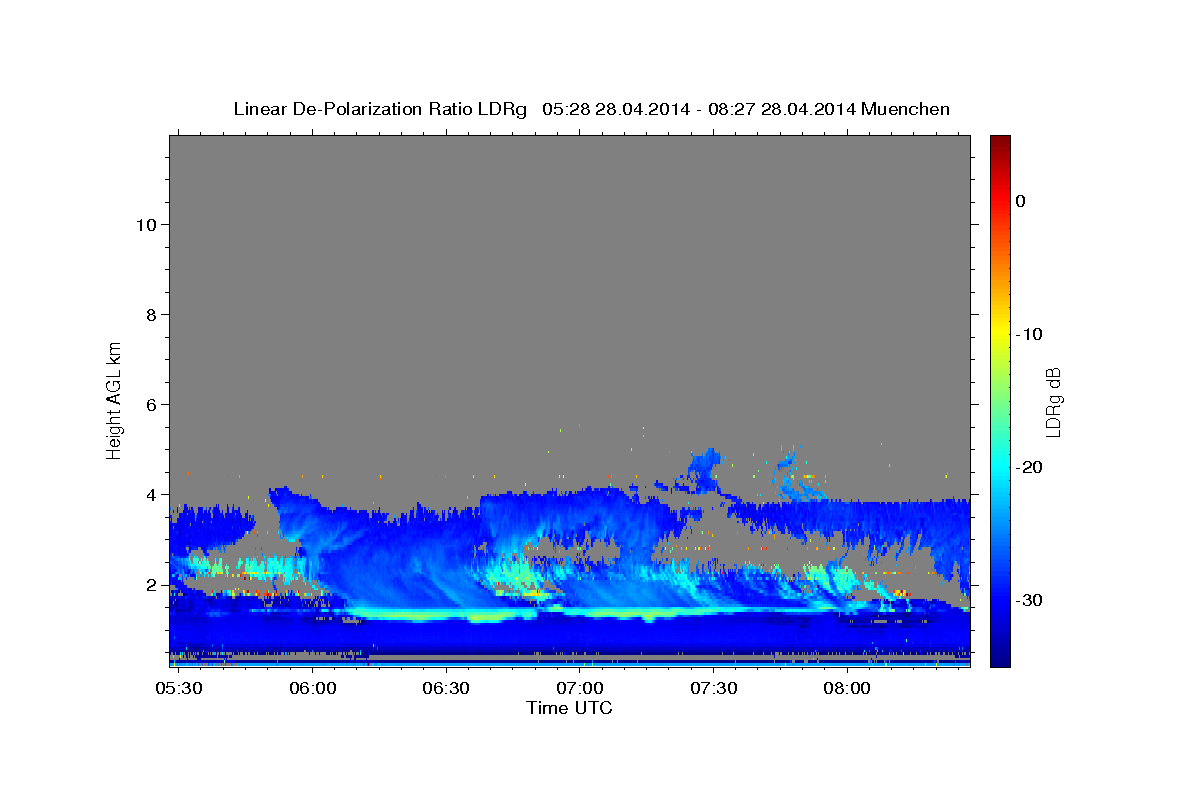The image size is (1200, 800).
Task: Click the 'Time UTC' axis label
Action: tap(569, 708)
